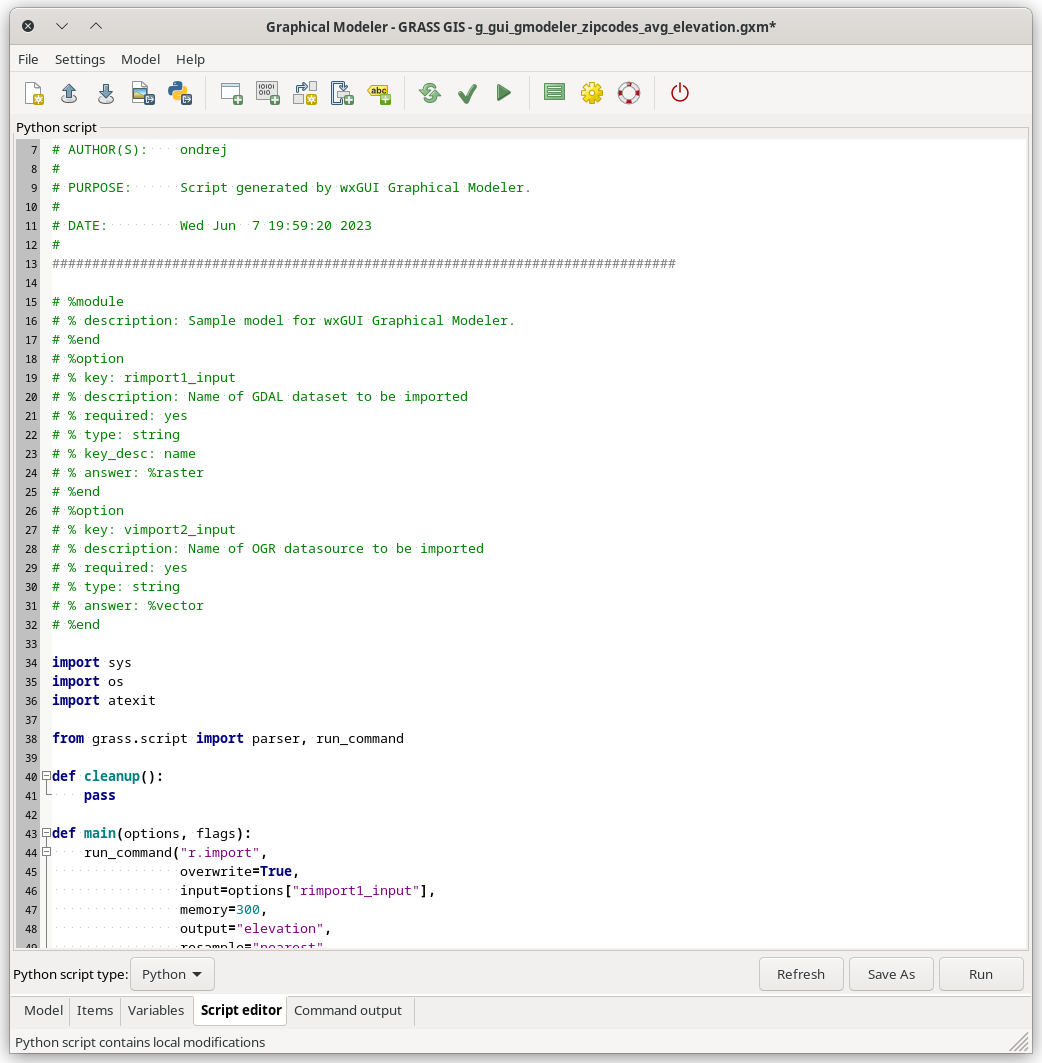Switch to the Command output tab
Viewport: 1042px width, 1063px height.
348,1010
